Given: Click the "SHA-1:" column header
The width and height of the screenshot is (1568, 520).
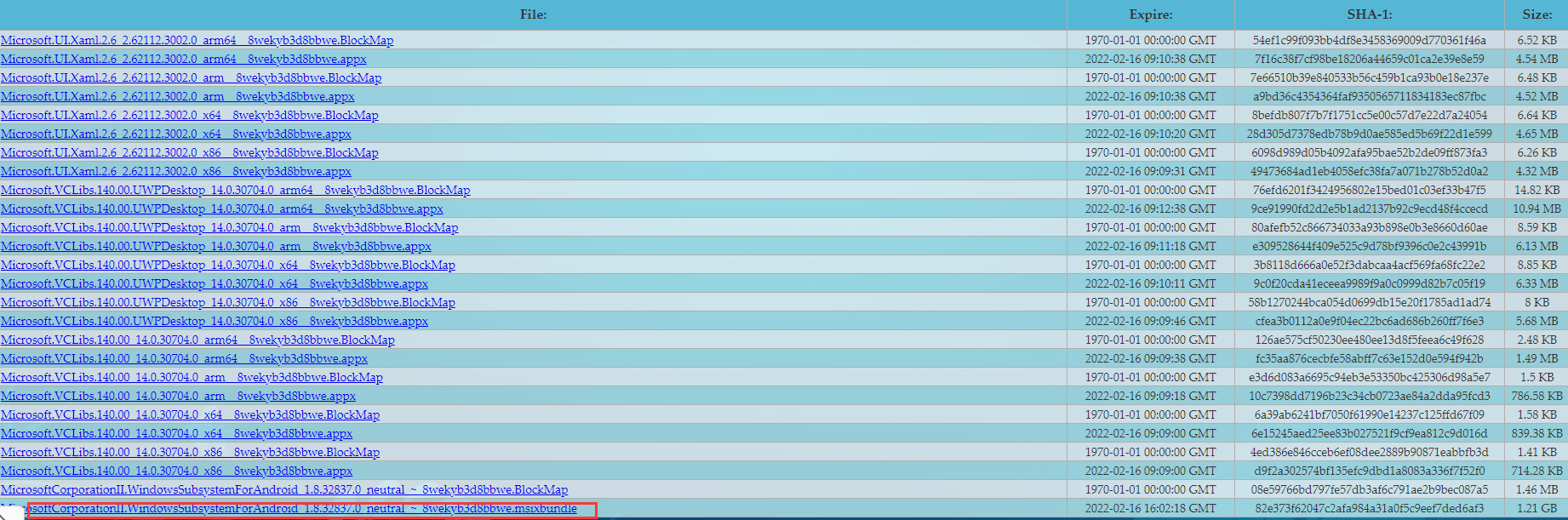Looking at the screenshot, I should pos(1369,14).
